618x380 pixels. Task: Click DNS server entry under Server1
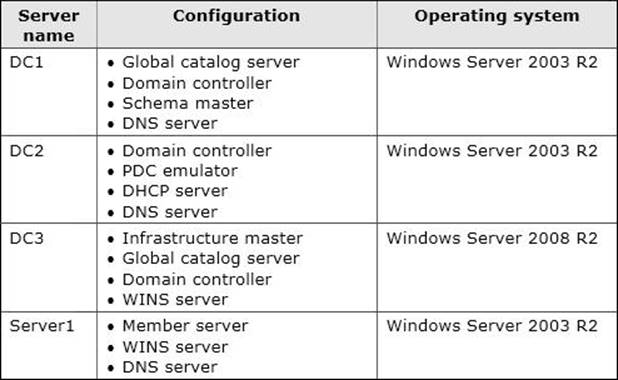(170, 367)
